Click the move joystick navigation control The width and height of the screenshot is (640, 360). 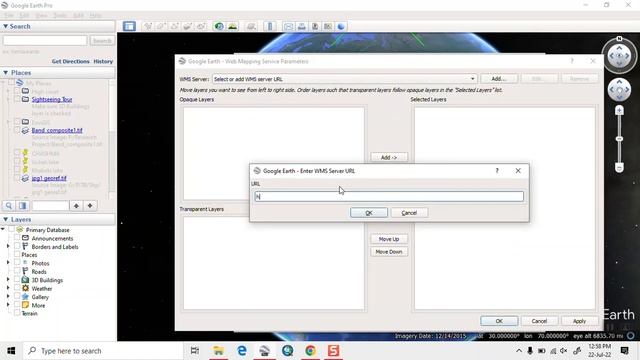619,90
